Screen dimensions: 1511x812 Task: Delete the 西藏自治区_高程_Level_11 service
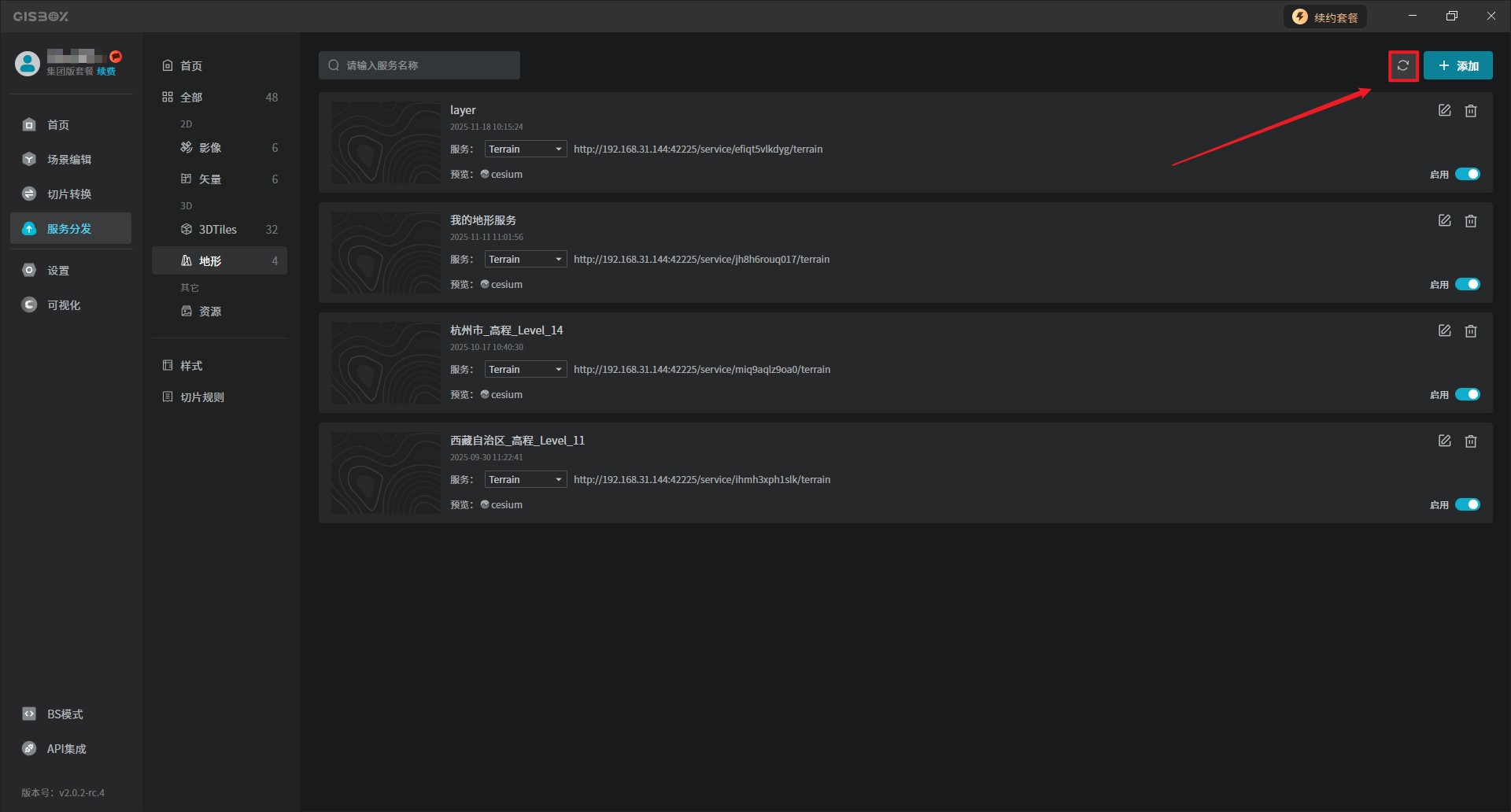1470,441
